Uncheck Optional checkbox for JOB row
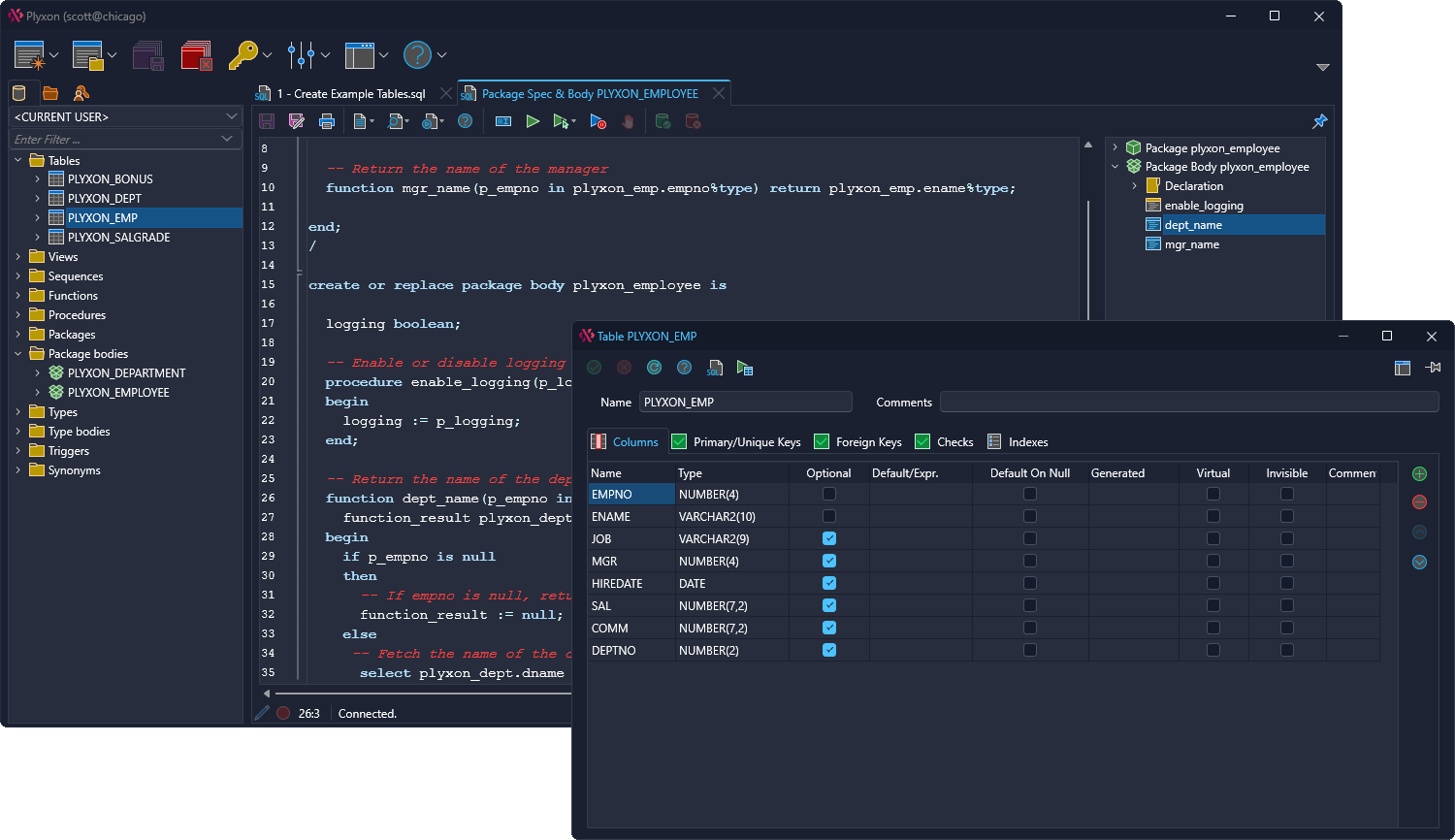Screen dimensions: 1455x840 pos(829,538)
